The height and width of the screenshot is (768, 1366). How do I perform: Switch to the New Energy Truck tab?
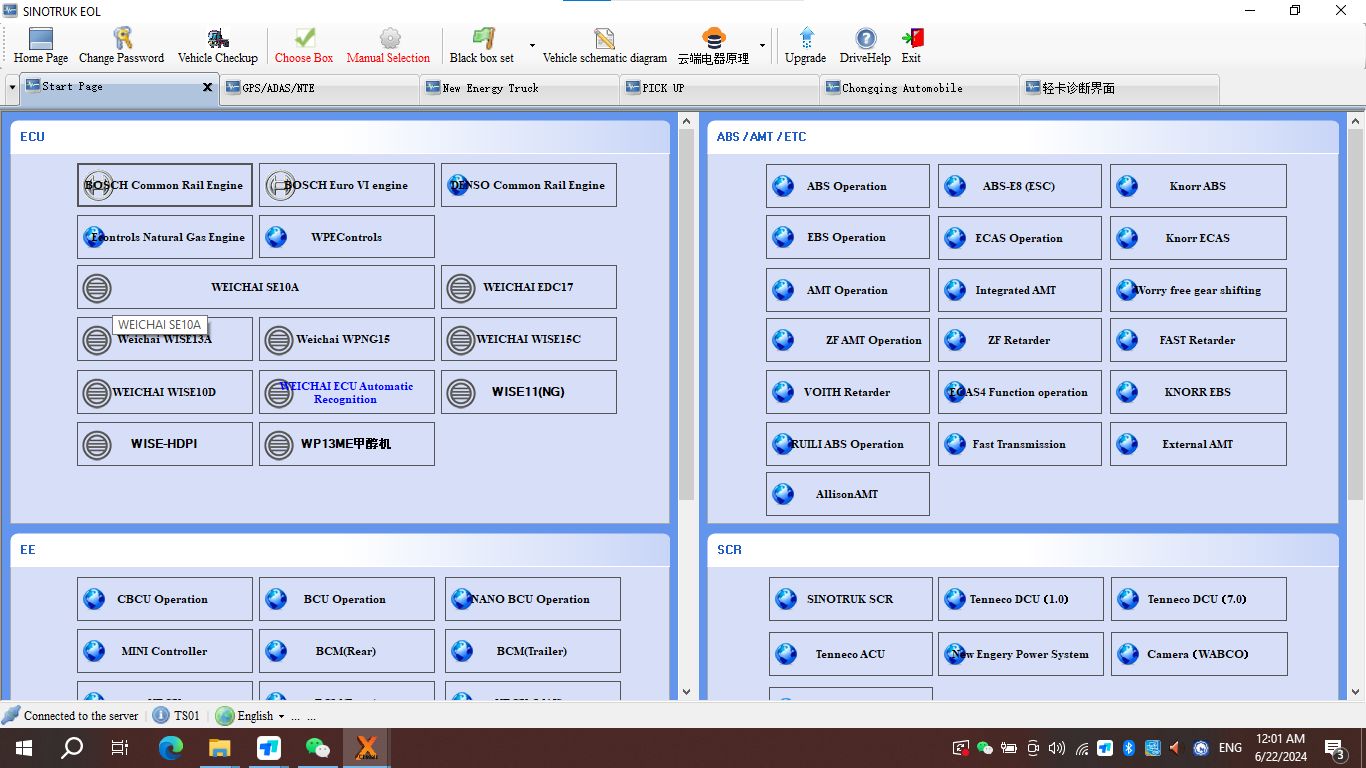pyautogui.click(x=518, y=88)
